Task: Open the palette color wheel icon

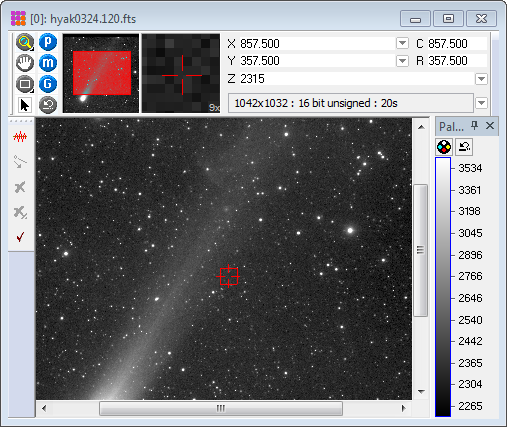Action: point(444,147)
